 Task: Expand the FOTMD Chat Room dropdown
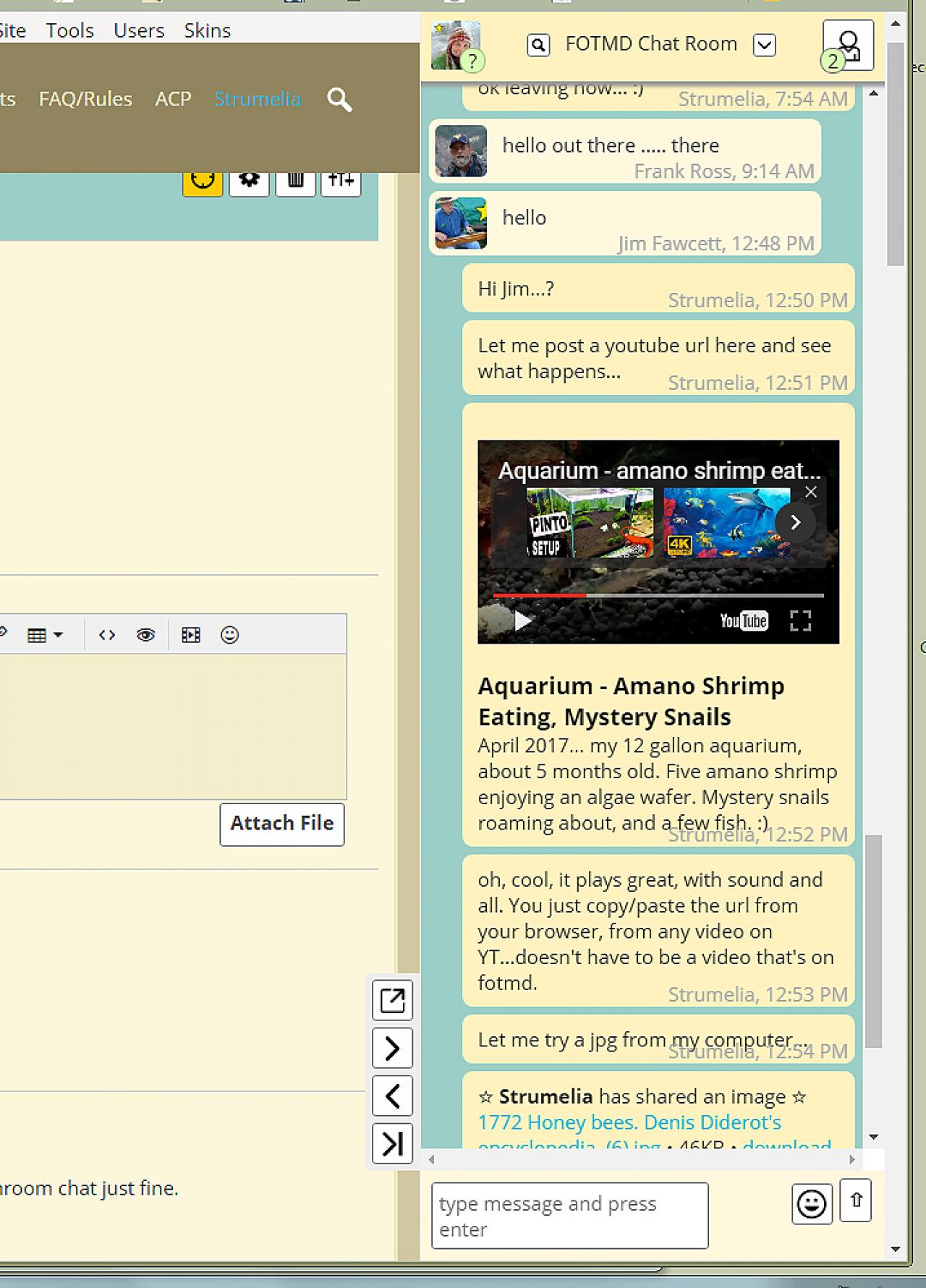coord(765,45)
